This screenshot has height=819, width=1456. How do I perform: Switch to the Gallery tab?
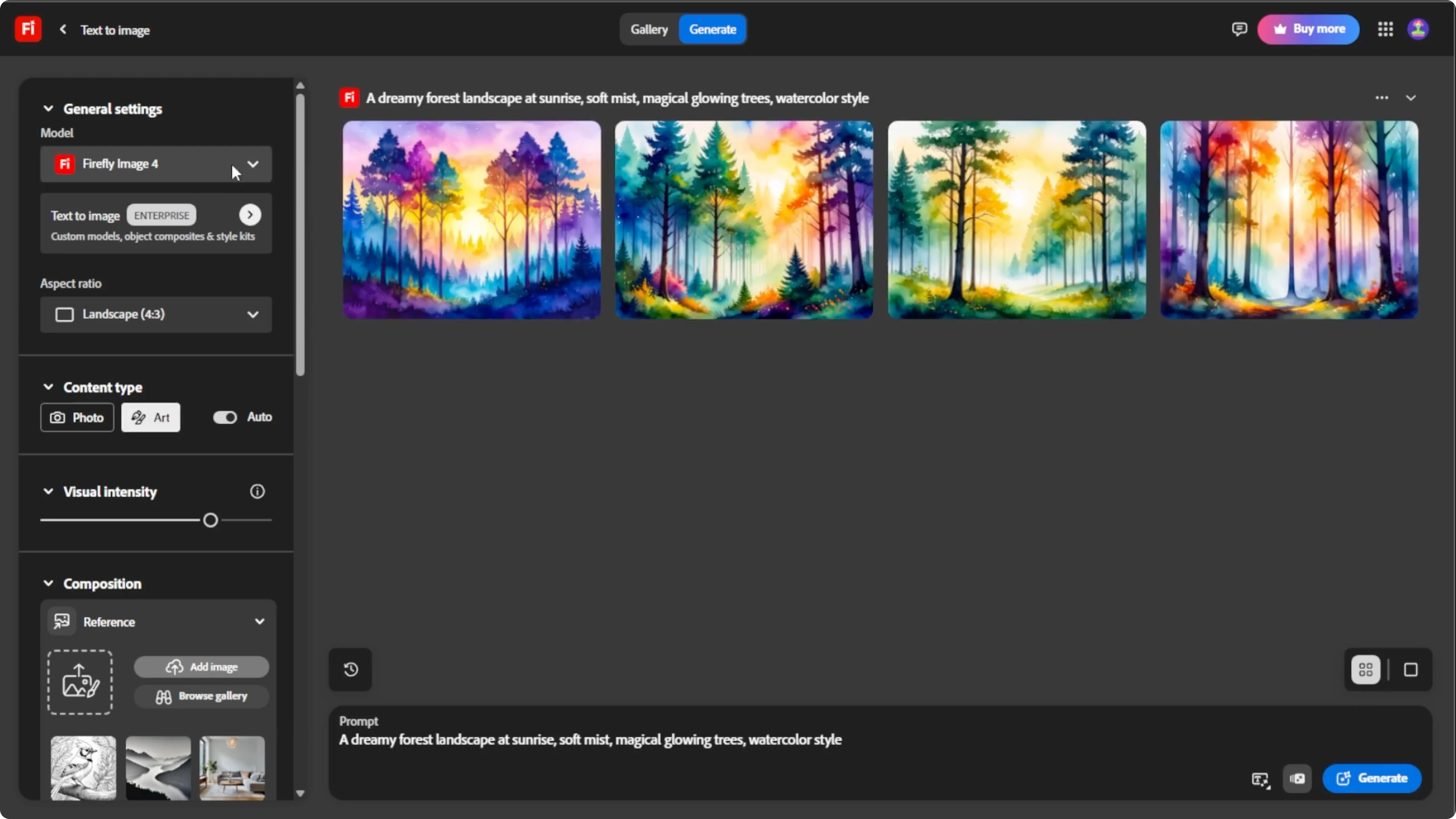(x=649, y=29)
